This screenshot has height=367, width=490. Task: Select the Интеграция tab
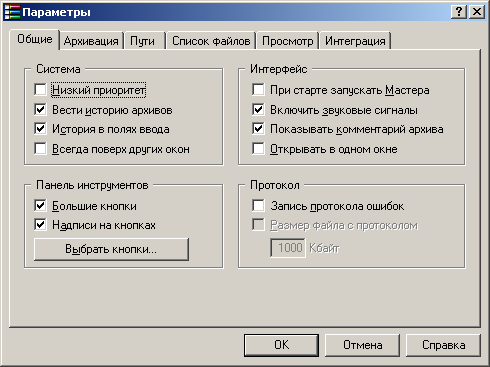coord(355,41)
